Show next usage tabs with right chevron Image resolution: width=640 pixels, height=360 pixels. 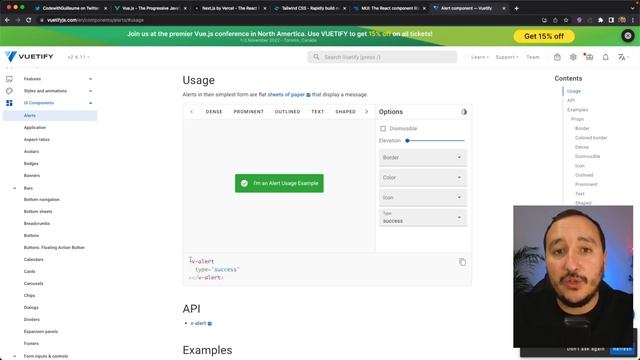pos(367,111)
